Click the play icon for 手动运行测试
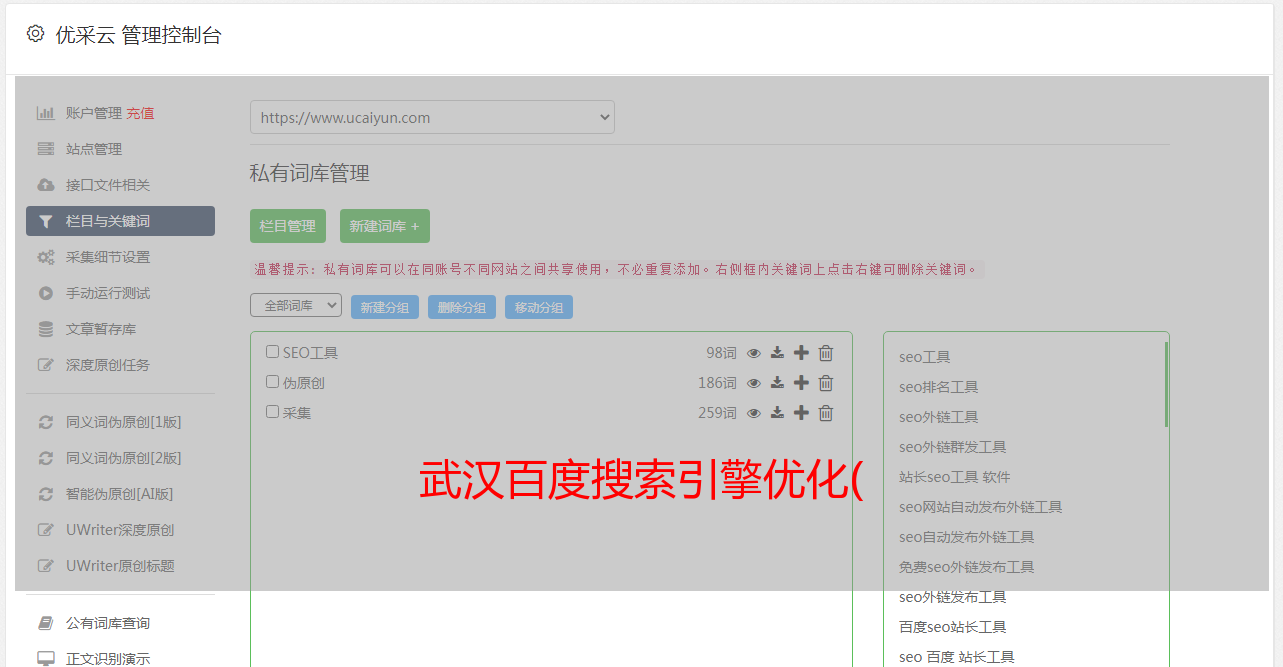The image size is (1283, 667). 46,293
